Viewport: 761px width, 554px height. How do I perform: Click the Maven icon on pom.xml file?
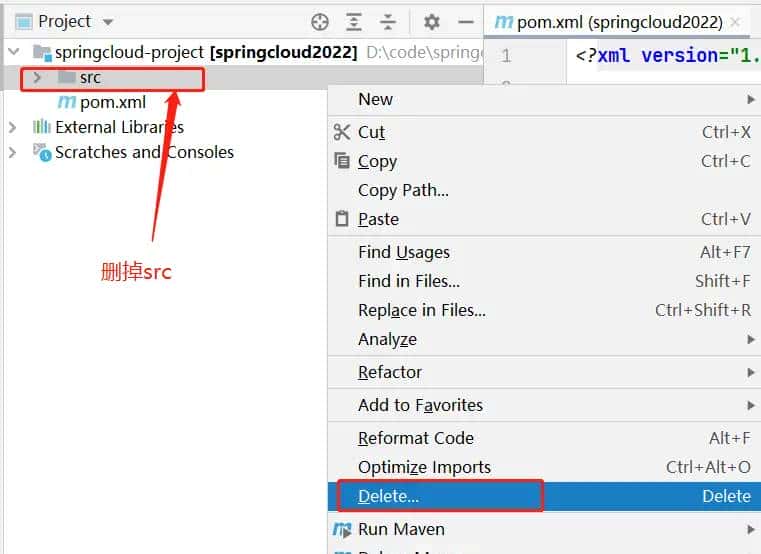click(66, 102)
